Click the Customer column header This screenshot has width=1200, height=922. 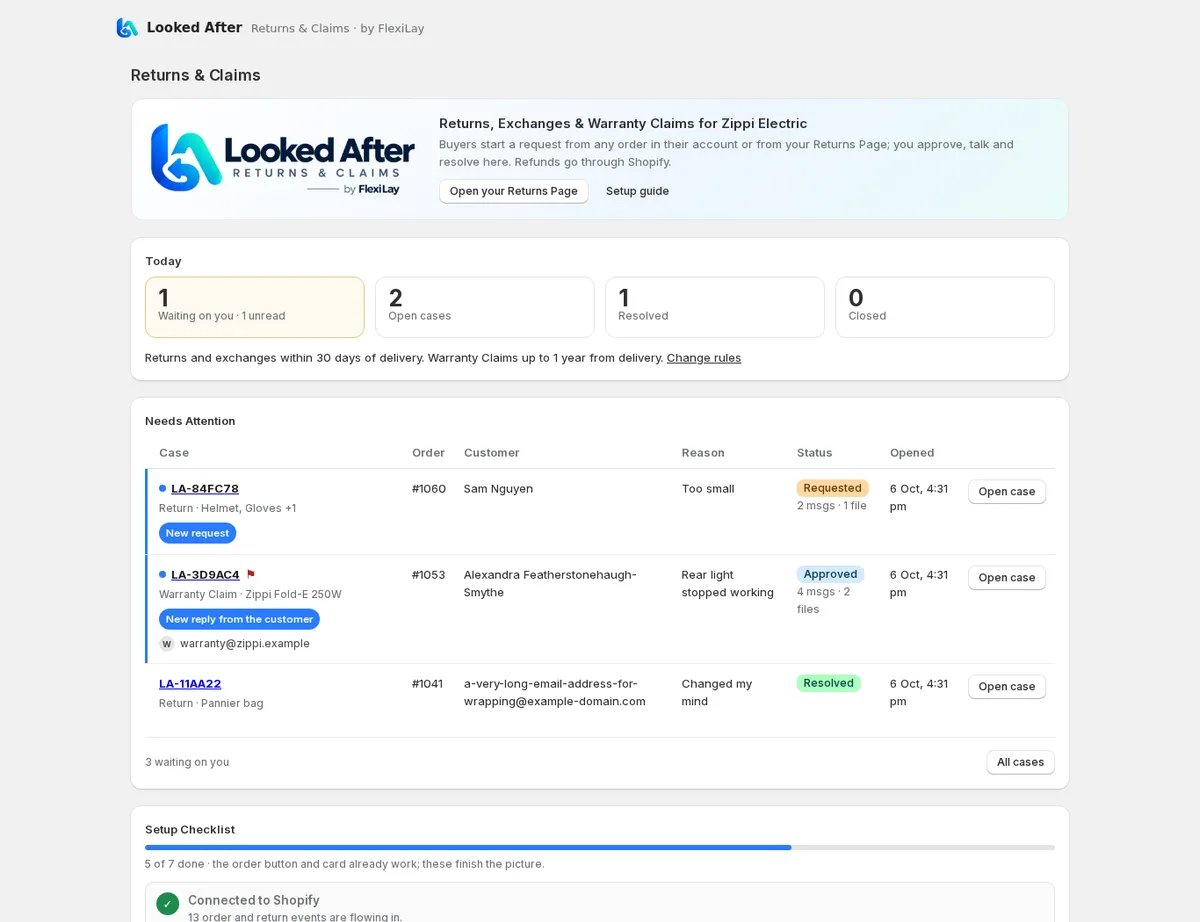pos(492,453)
